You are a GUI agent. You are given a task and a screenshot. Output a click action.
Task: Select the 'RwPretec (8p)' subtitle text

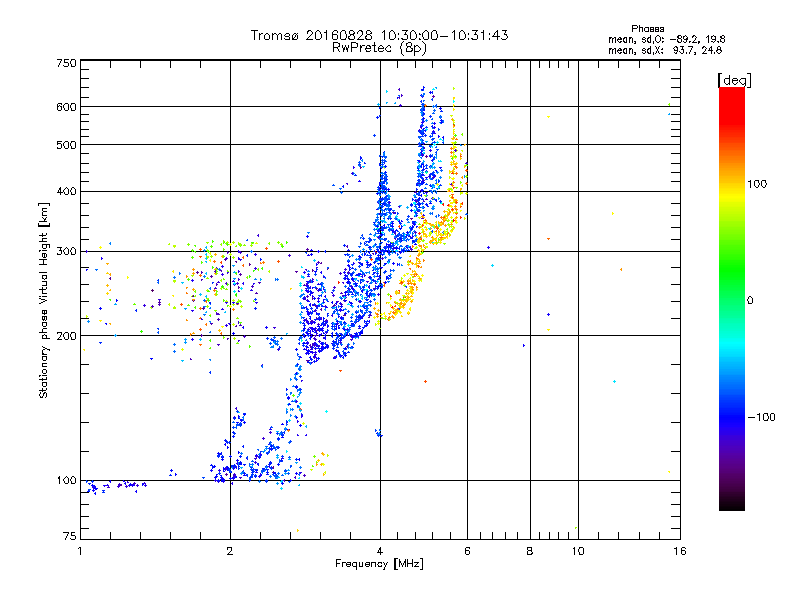(x=379, y=48)
